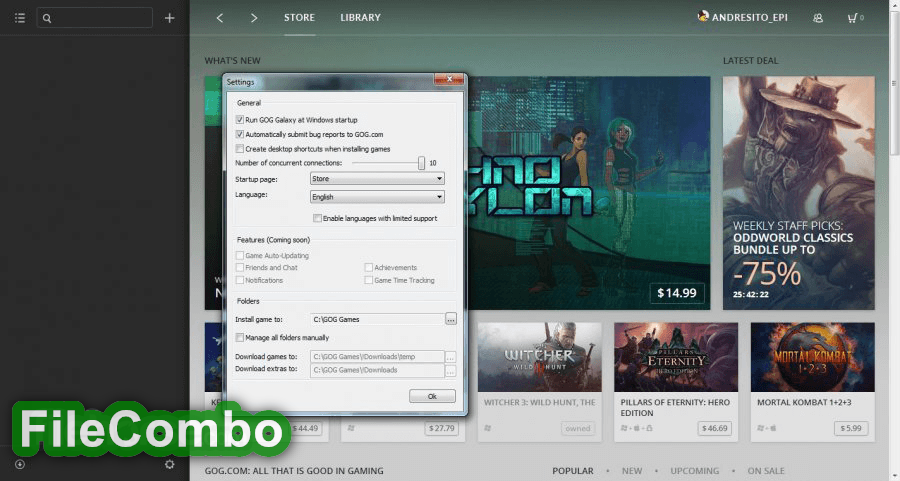This screenshot has width=900, height=481.
Task: Click the owned label for Witcher 3
Action: click(577, 428)
